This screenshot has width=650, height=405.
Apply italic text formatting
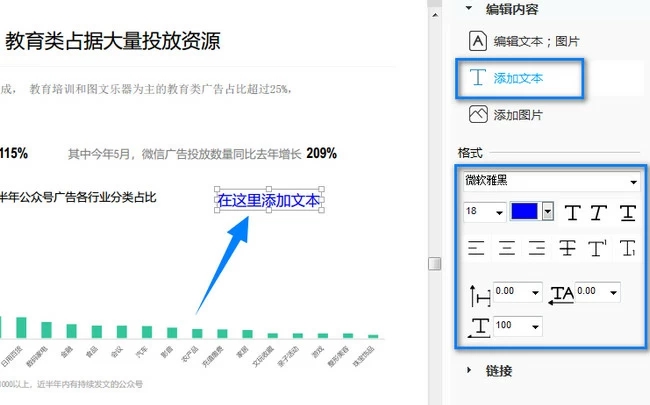(x=599, y=212)
